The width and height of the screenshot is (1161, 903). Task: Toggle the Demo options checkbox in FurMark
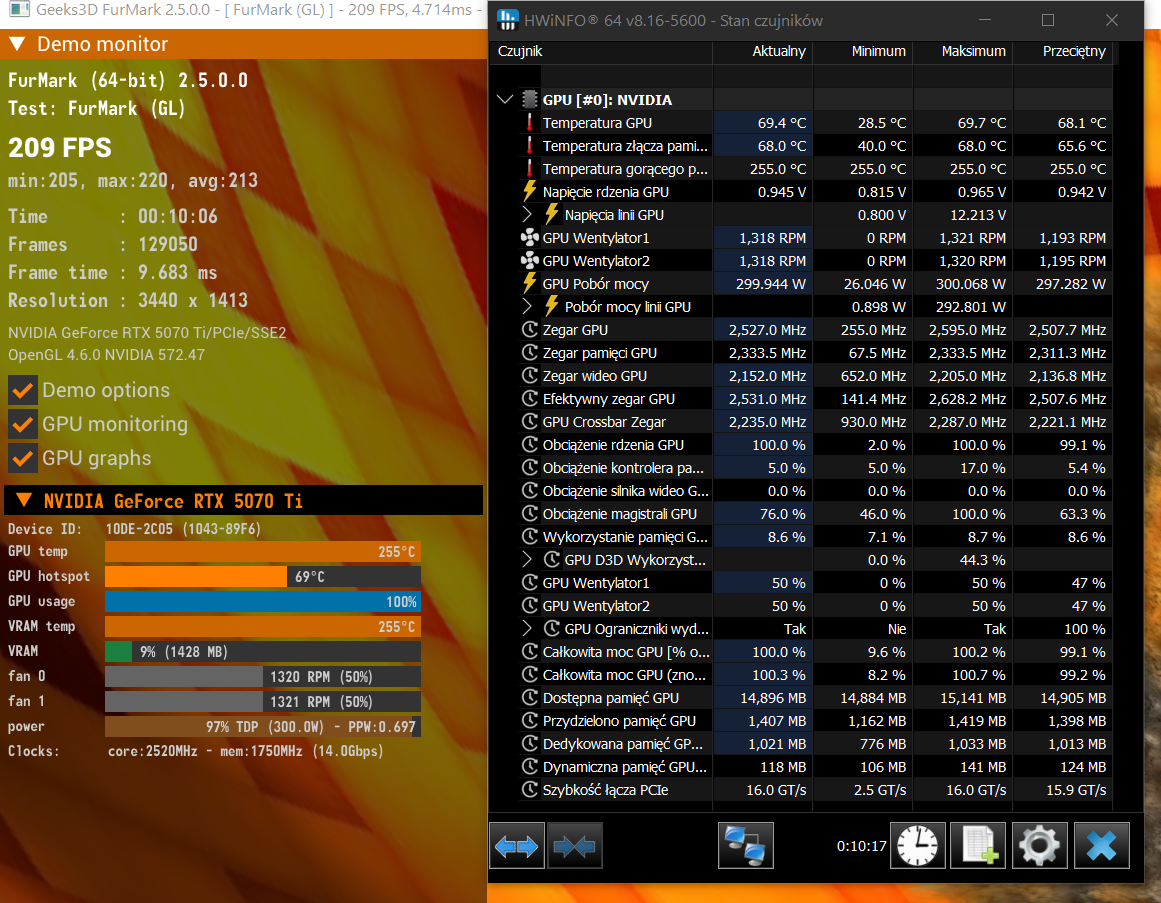point(23,390)
